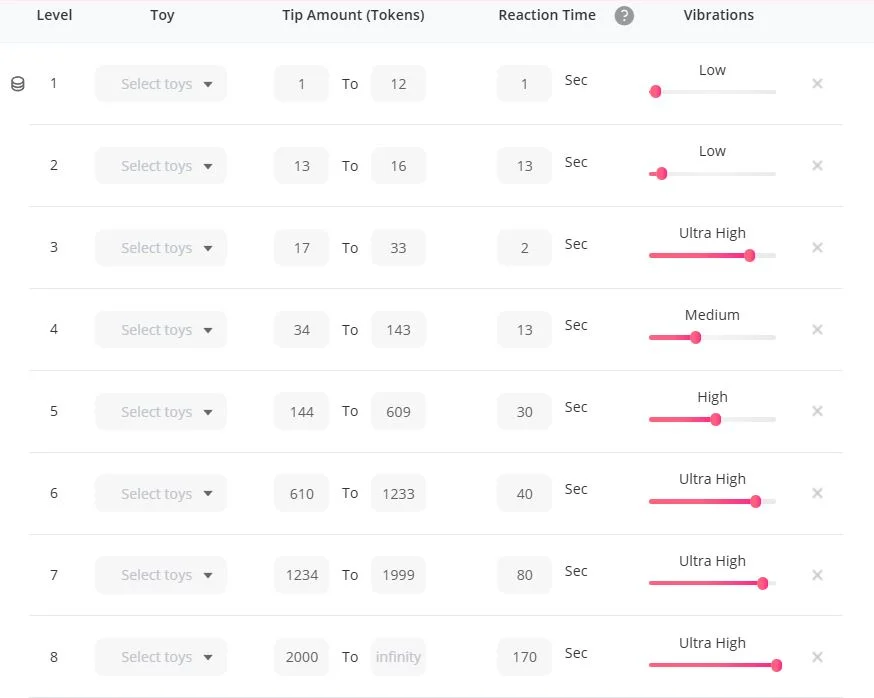Open the Select toys dropdown for level 1
Screen dimensions: 874x698
161,84
